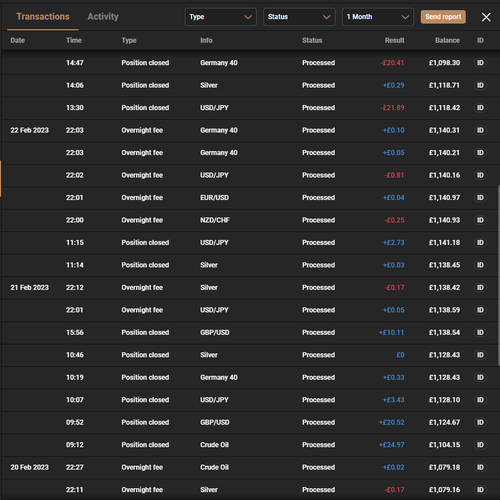Click ID icon for balance £1,079.16 row
Viewport: 500px width, 500px height.
click(480, 490)
